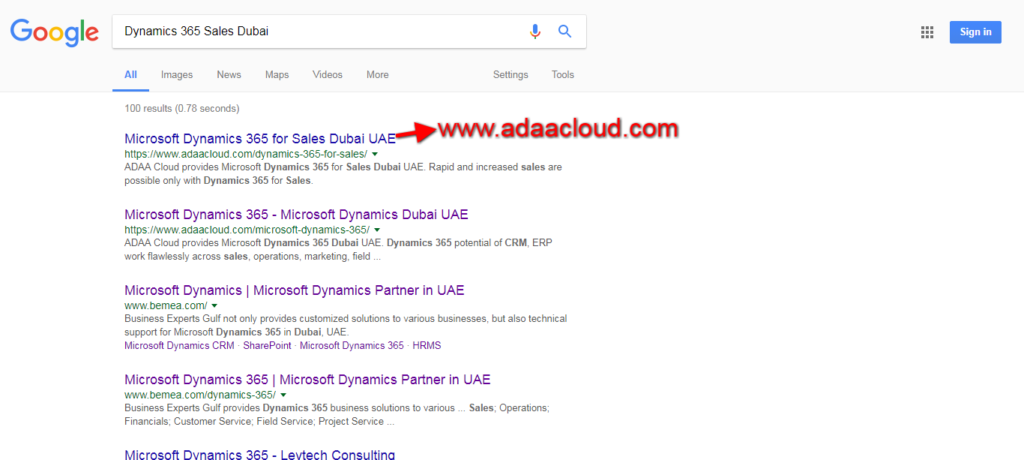This screenshot has width=1024, height=460.
Task: Open Microsoft Dynamics 365 for Sales Dubai UAE result
Action: [x=260, y=138]
